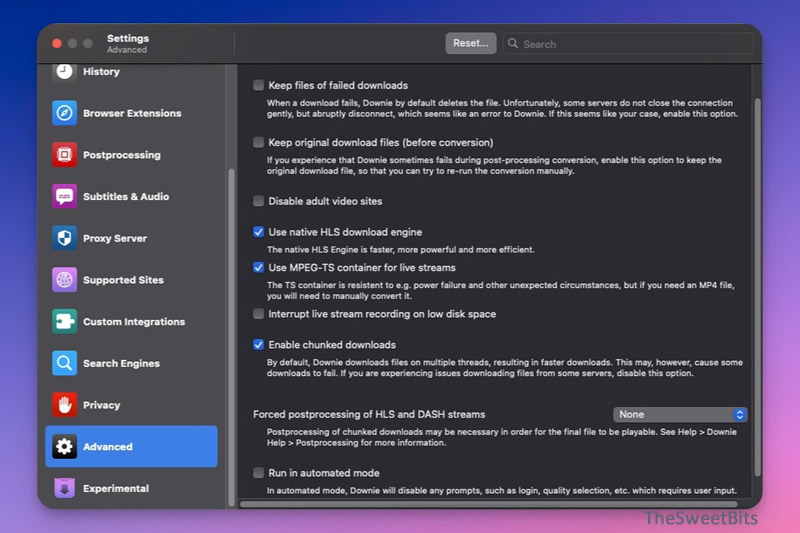The height and width of the screenshot is (533, 800).
Task: Disable Enable chunked downloads checkbox
Action: tap(259, 345)
